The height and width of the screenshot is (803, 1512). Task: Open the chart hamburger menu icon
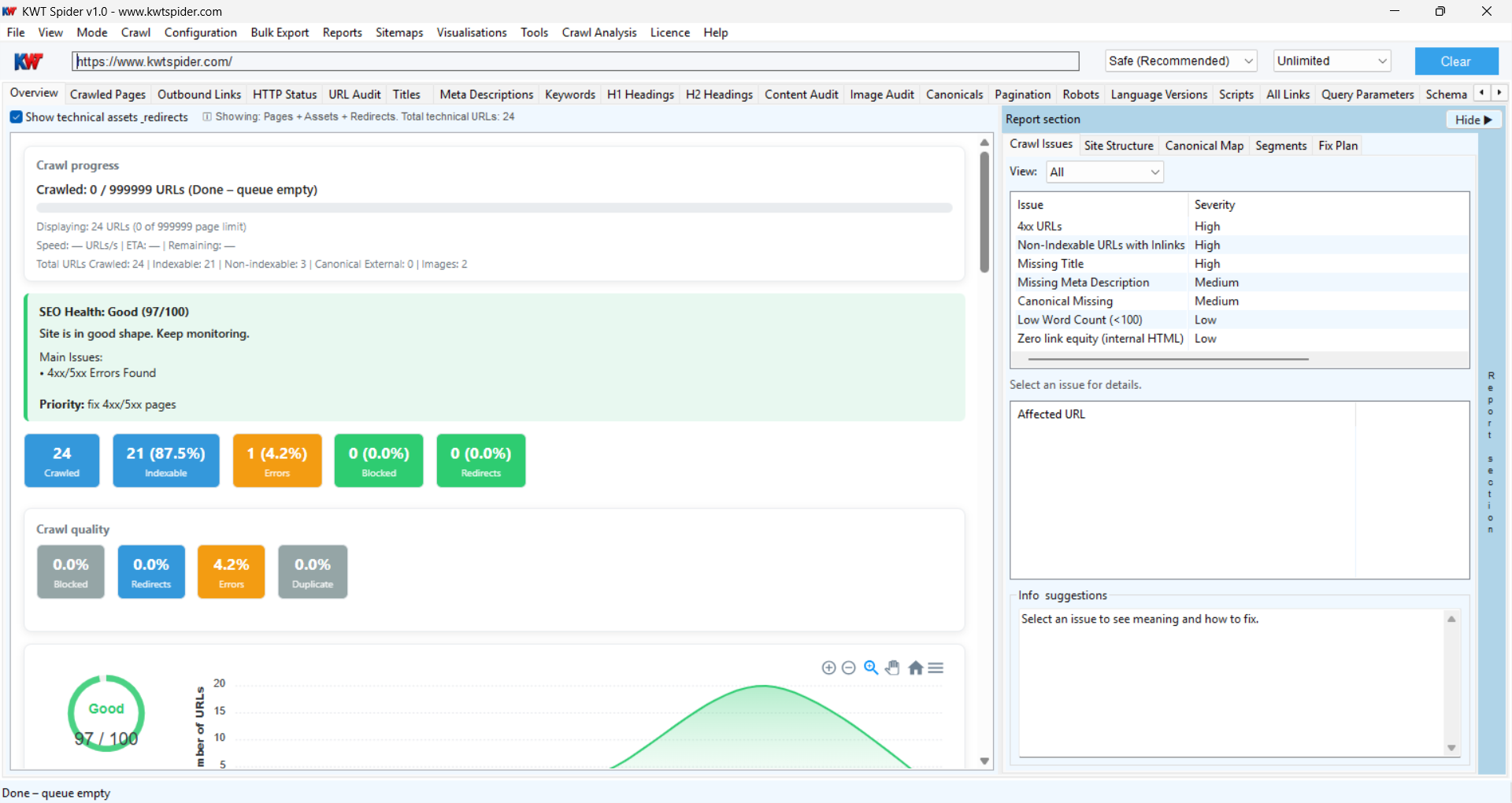coord(936,667)
